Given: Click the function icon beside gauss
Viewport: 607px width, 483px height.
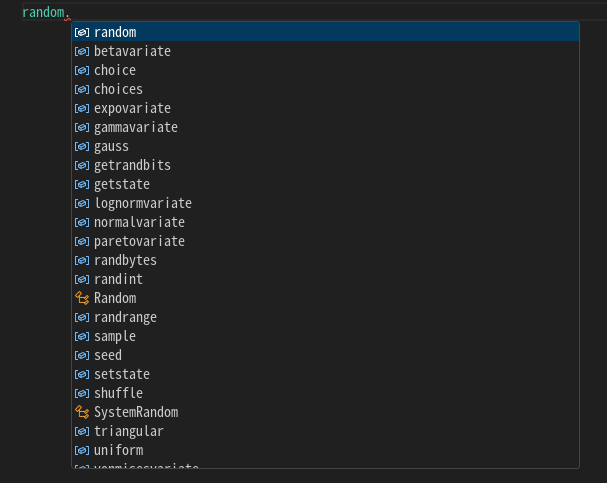Looking at the screenshot, I should point(82,146).
